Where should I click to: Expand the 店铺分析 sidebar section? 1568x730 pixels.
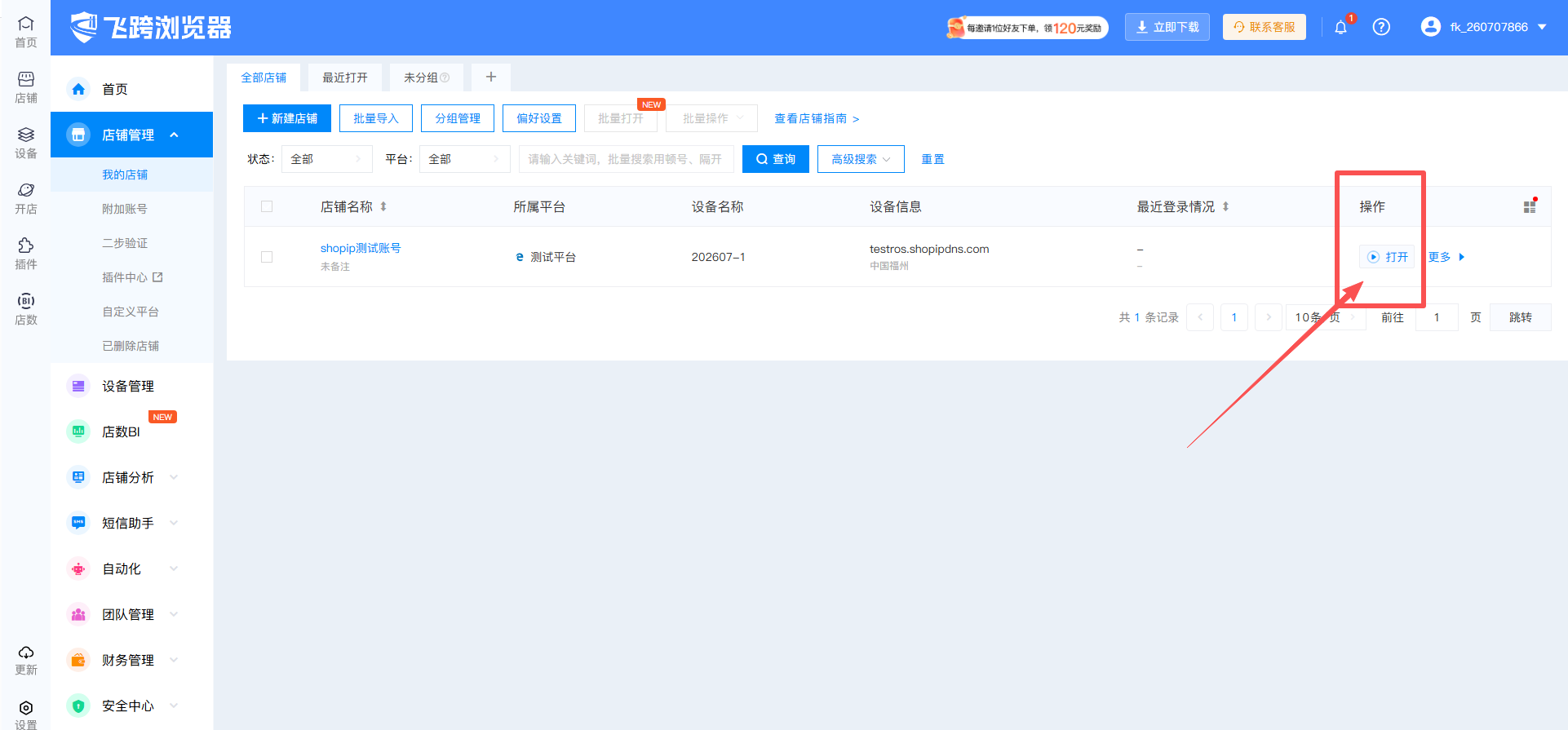tap(131, 477)
